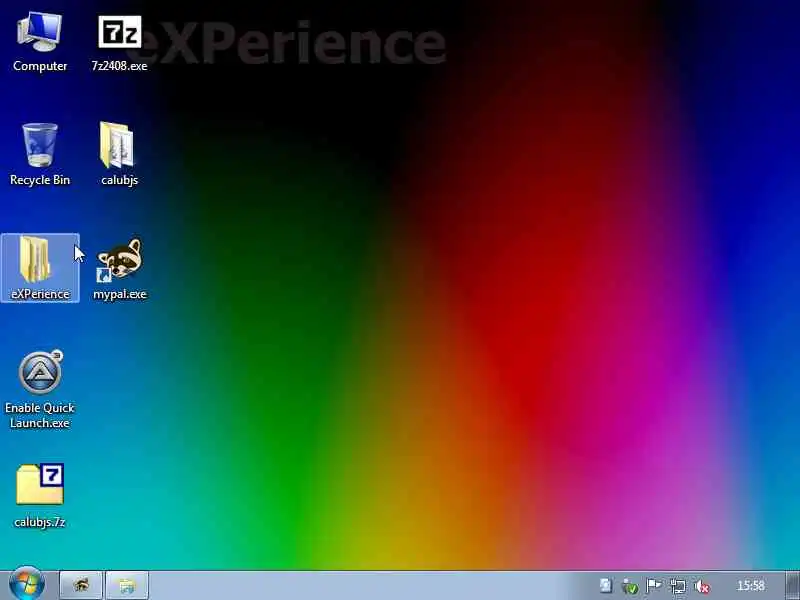
Task: Click the 'Computer' icon label text
Action: pos(40,66)
